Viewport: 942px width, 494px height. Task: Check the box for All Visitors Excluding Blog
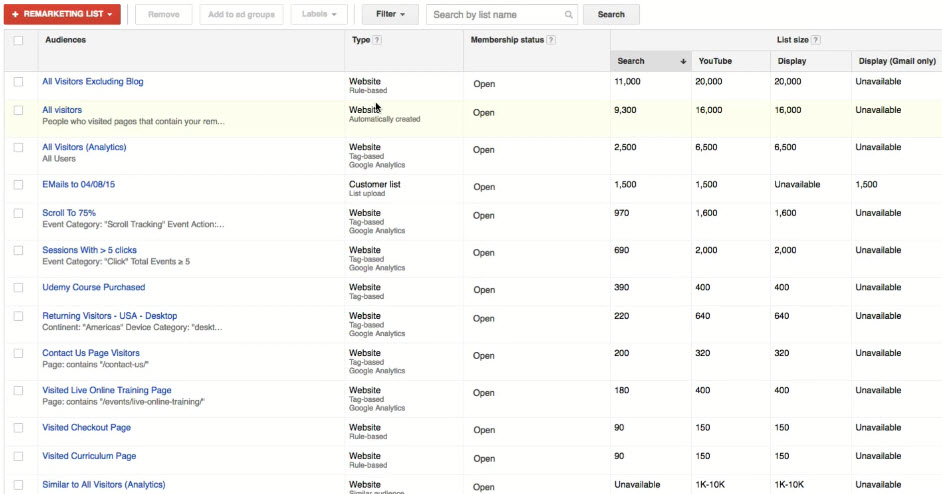click(18, 82)
